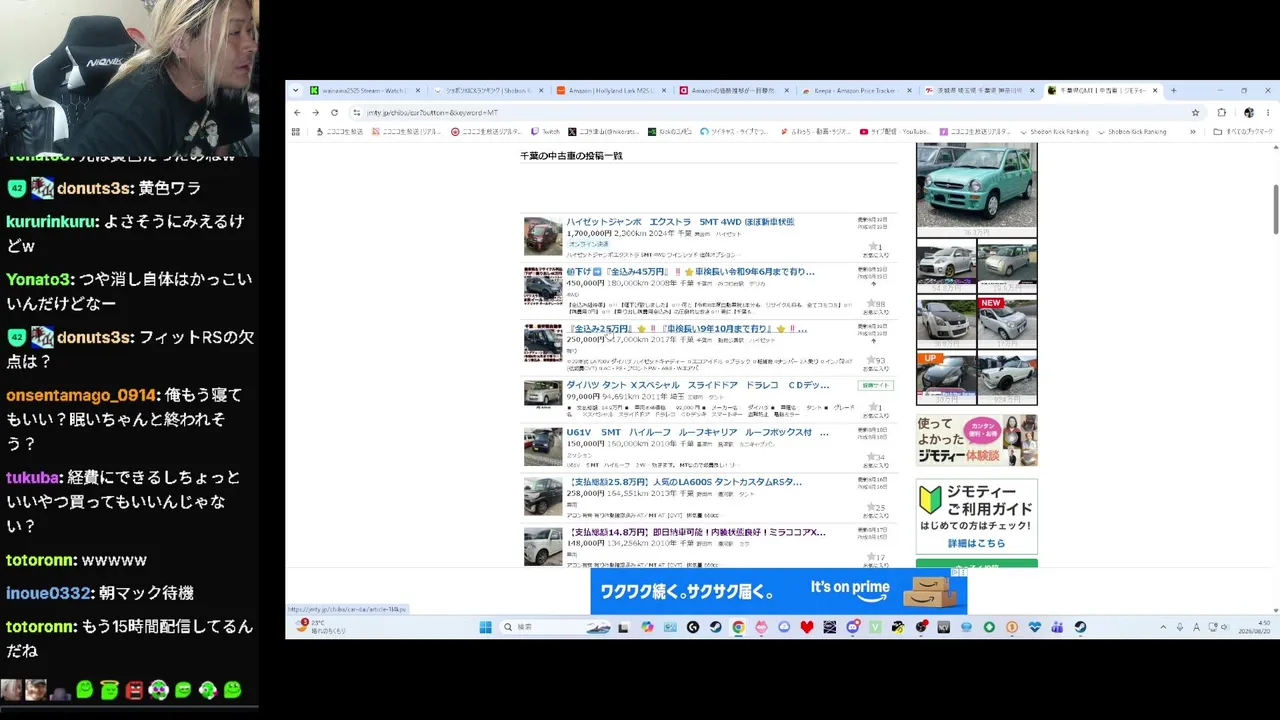Open the ハイゼットジャンボ listing thumbnail photo

pyautogui.click(x=543, y=236)
